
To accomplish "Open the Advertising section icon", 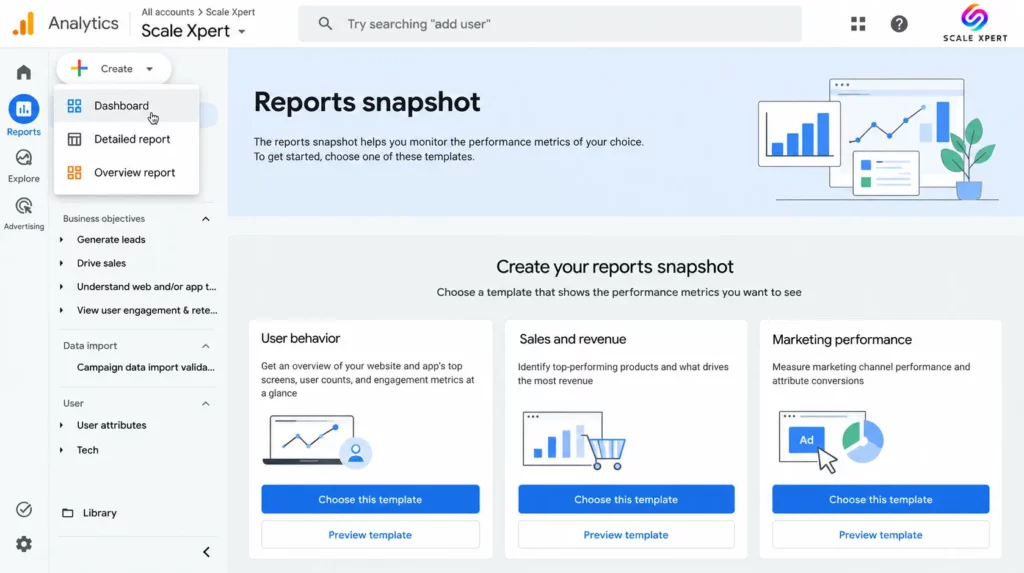I will [24, 206].
